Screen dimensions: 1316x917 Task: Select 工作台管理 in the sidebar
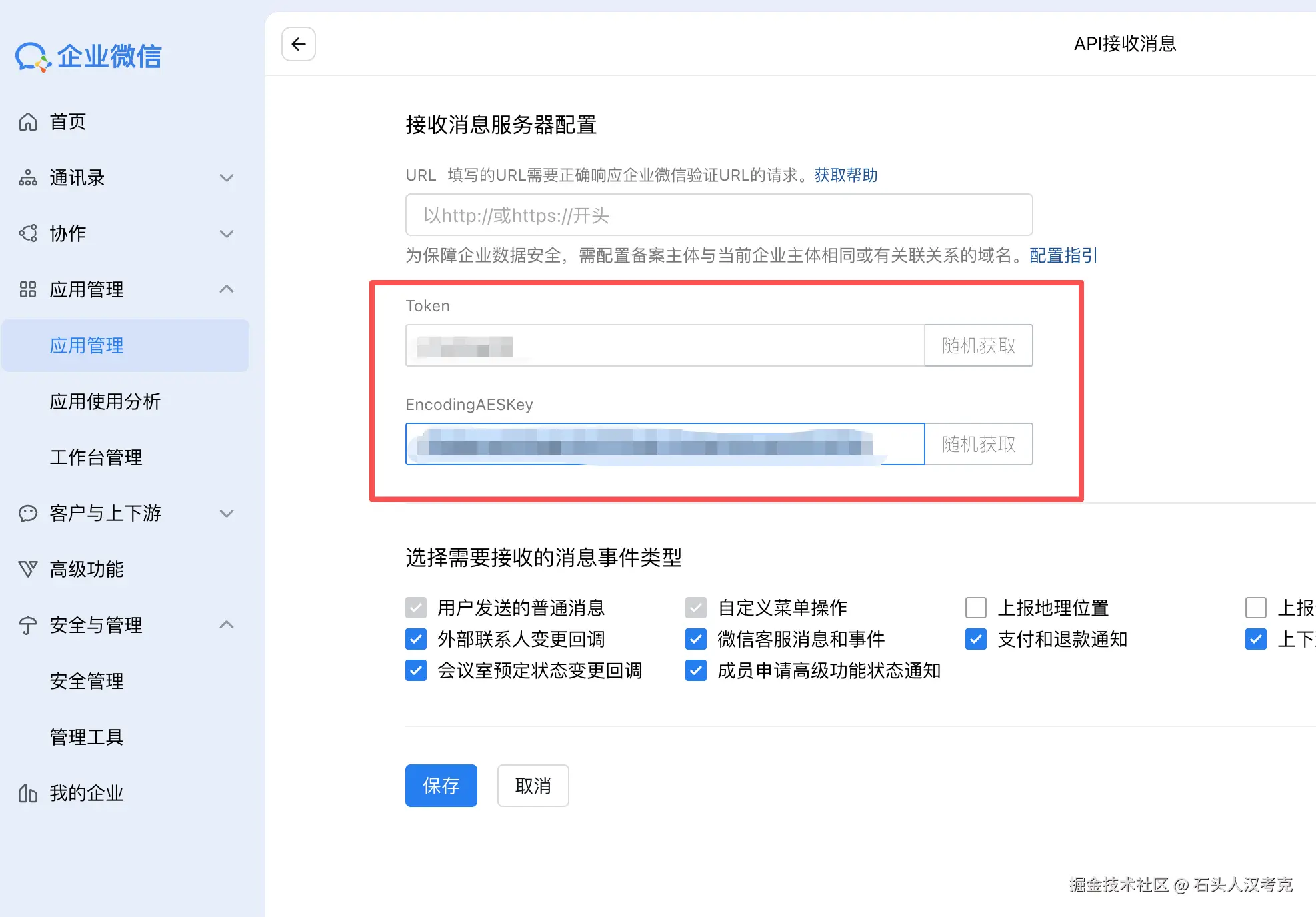pyautogui.click(x=96, y=457)
